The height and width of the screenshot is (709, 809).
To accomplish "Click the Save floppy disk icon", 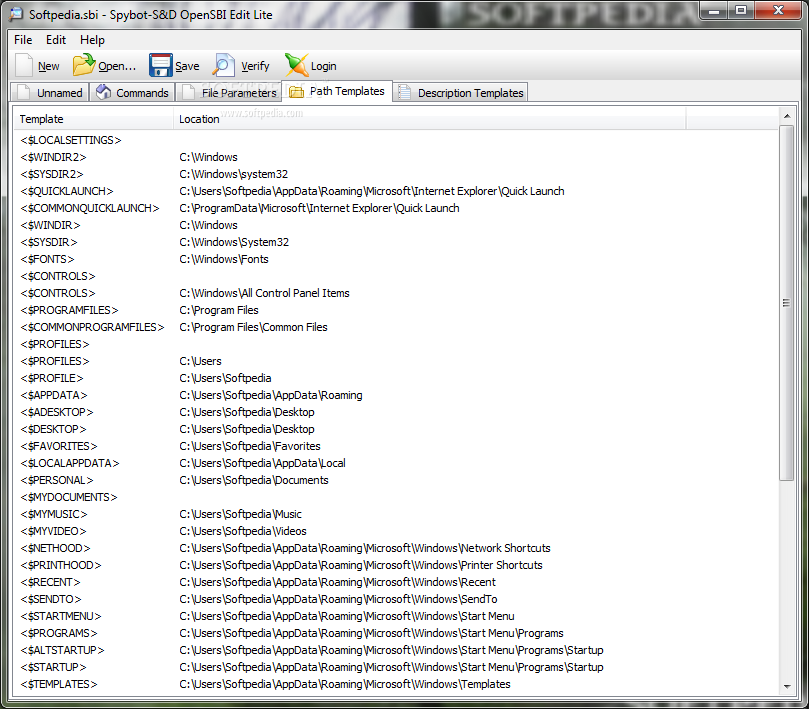I will click(x=160, y=66).
